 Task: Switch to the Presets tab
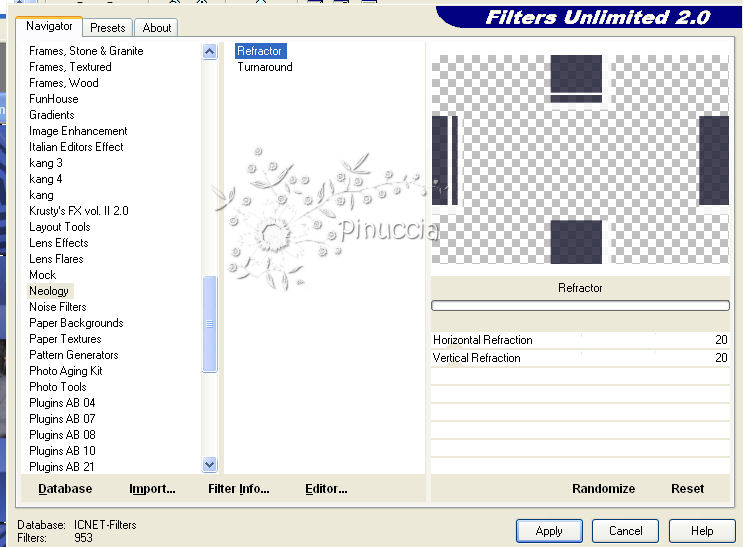108,27
